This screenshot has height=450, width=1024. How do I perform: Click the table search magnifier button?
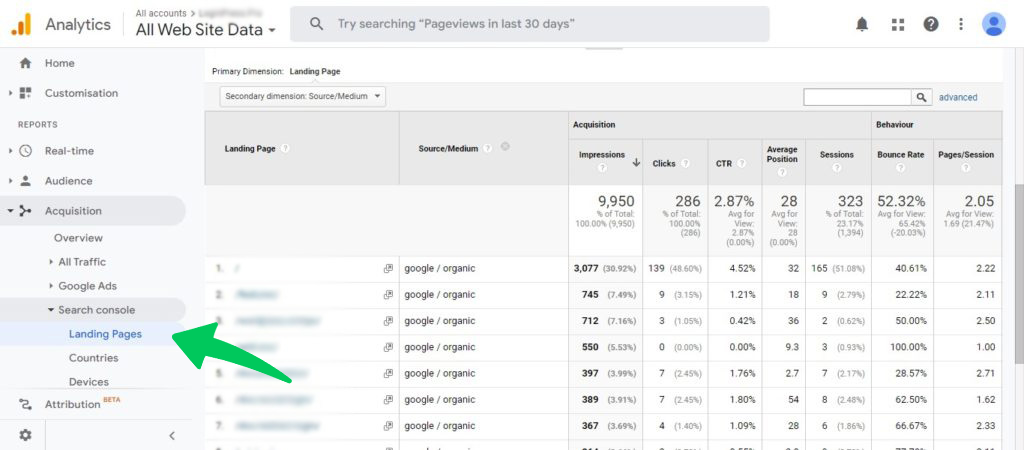pos(921,97)
